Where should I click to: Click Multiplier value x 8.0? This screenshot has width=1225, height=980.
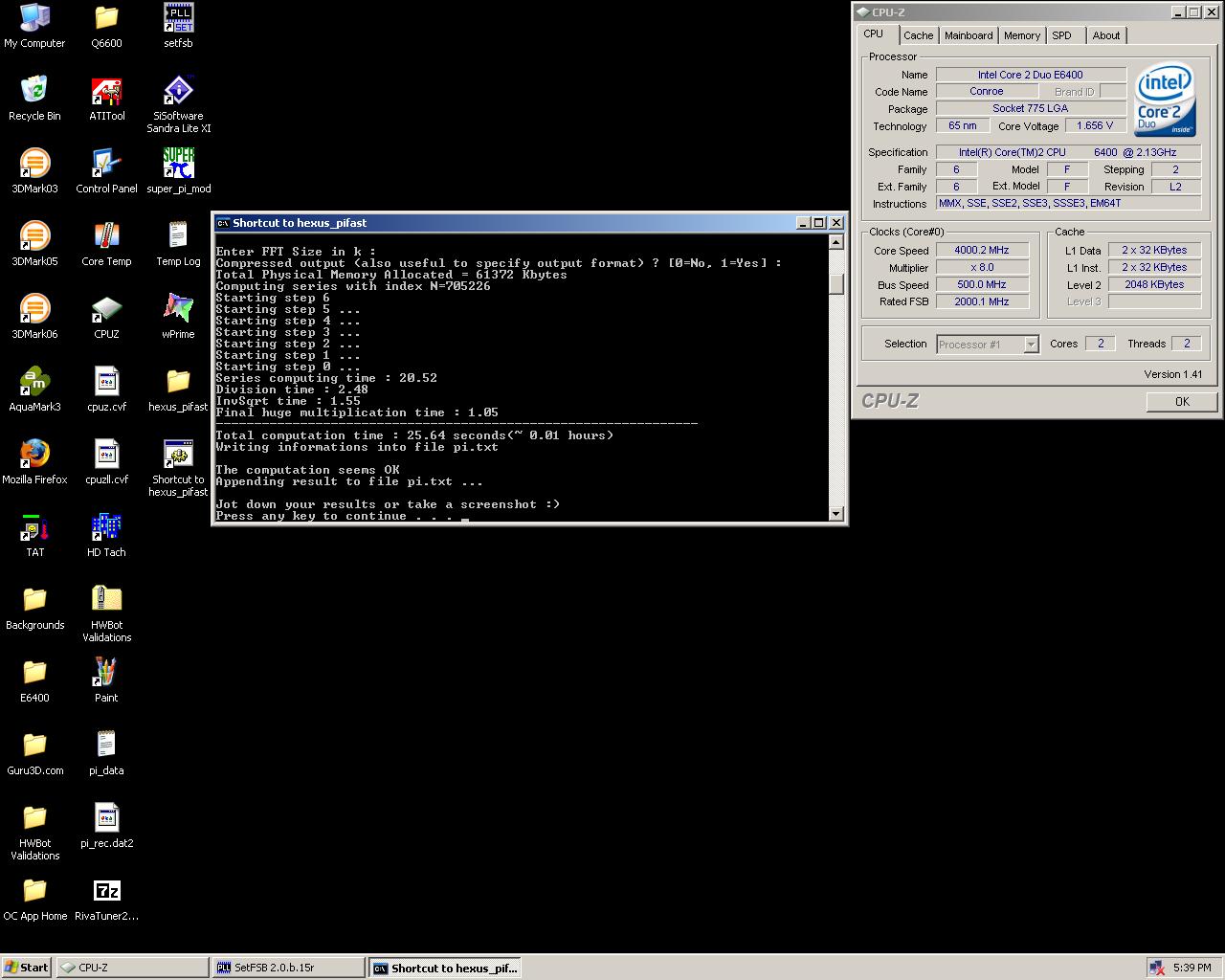pos(982,267)
